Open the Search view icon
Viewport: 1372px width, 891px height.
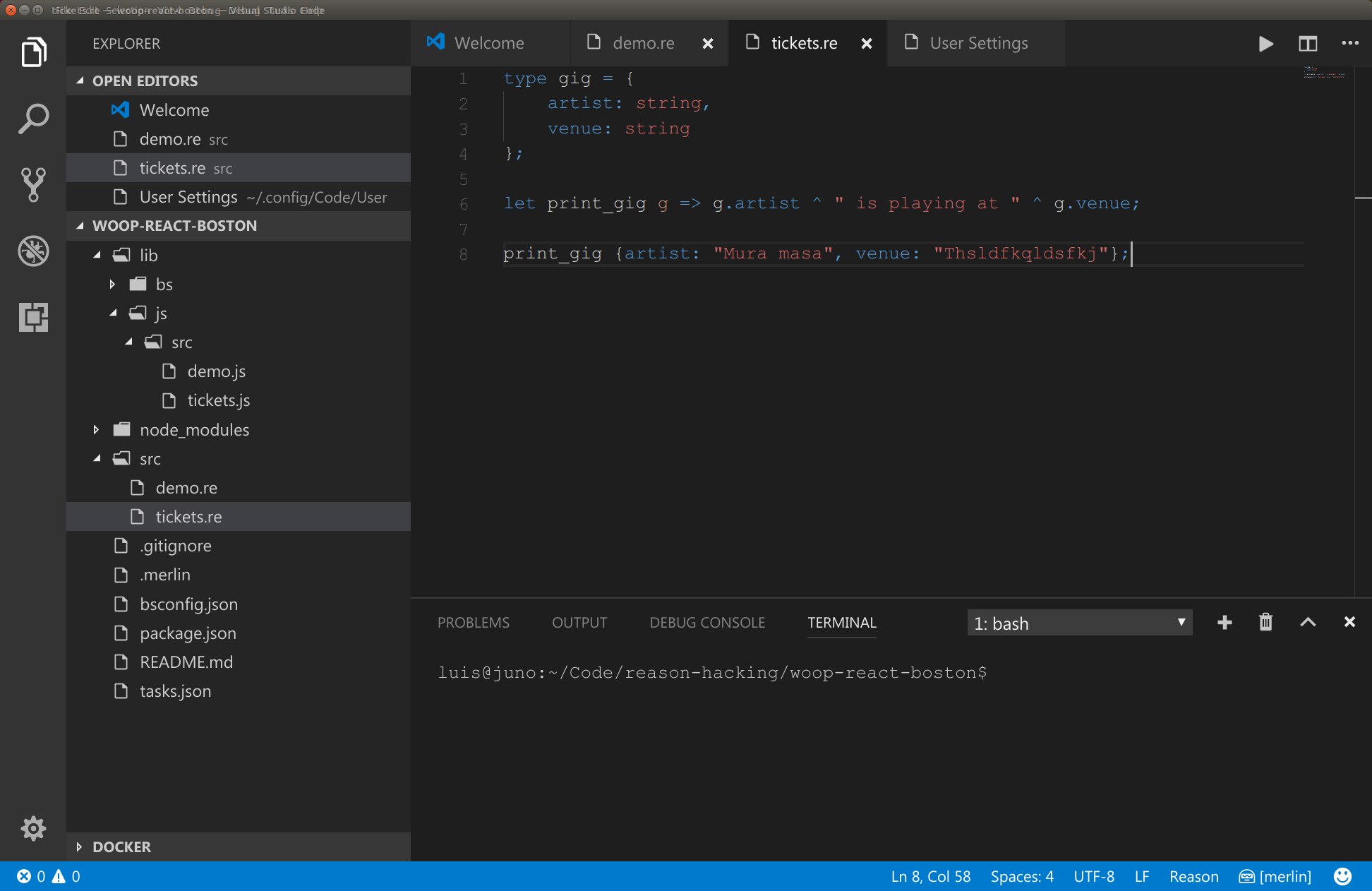pyautogui.click(x=33, y=119)
